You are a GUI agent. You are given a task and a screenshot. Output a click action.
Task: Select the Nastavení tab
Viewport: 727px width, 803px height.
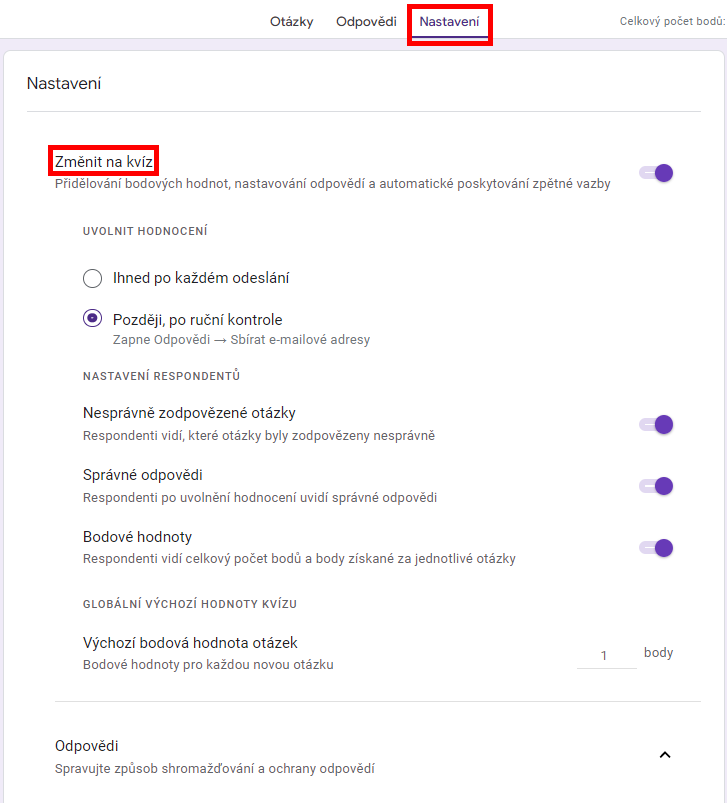click(449, 22)
